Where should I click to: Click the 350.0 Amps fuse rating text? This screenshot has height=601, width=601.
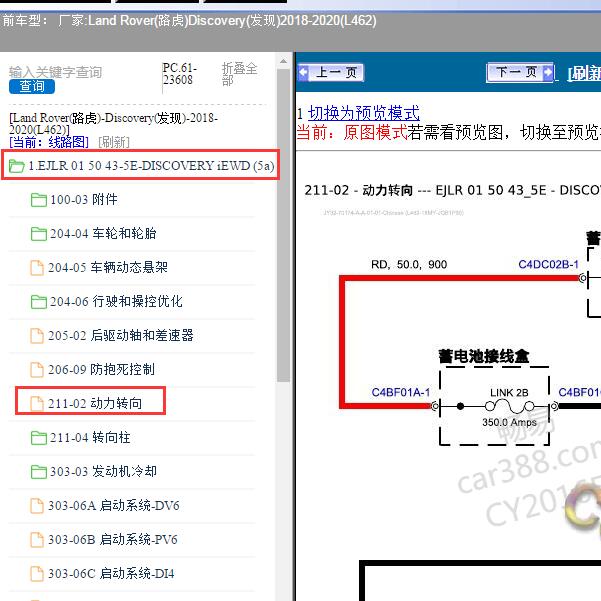click(509, 422)
